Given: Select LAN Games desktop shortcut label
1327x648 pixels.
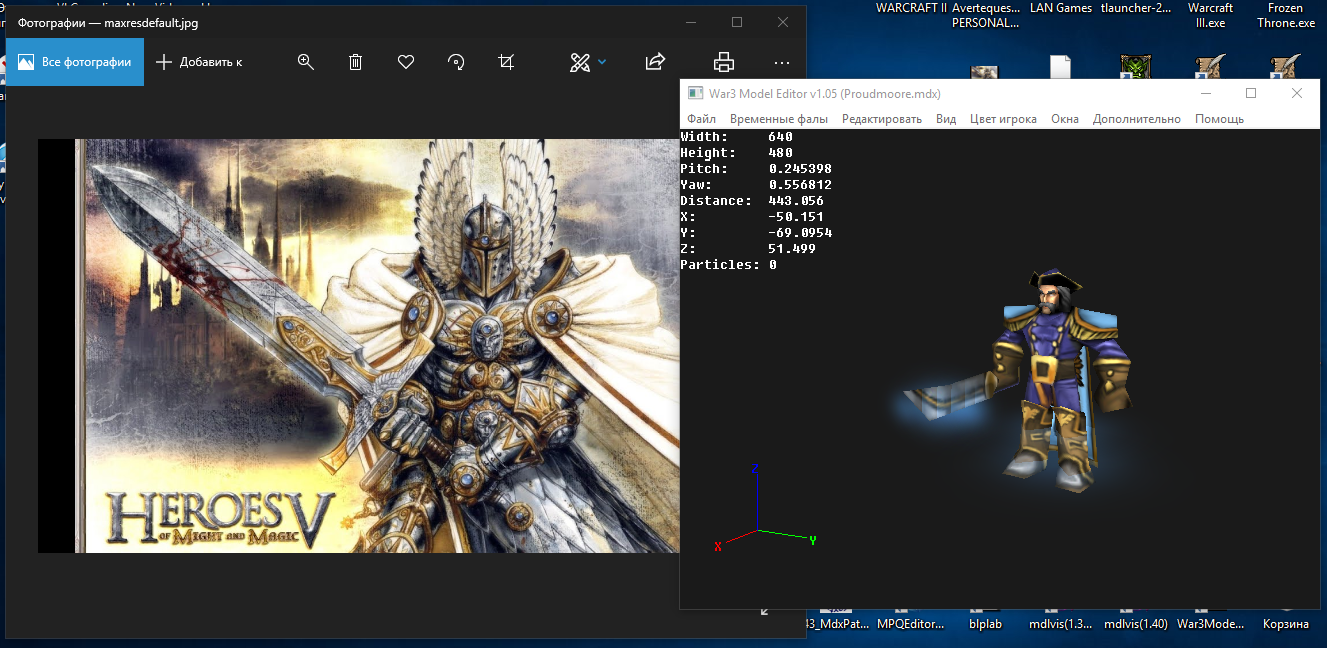Looking at the screenshot, I should 1060,8.
